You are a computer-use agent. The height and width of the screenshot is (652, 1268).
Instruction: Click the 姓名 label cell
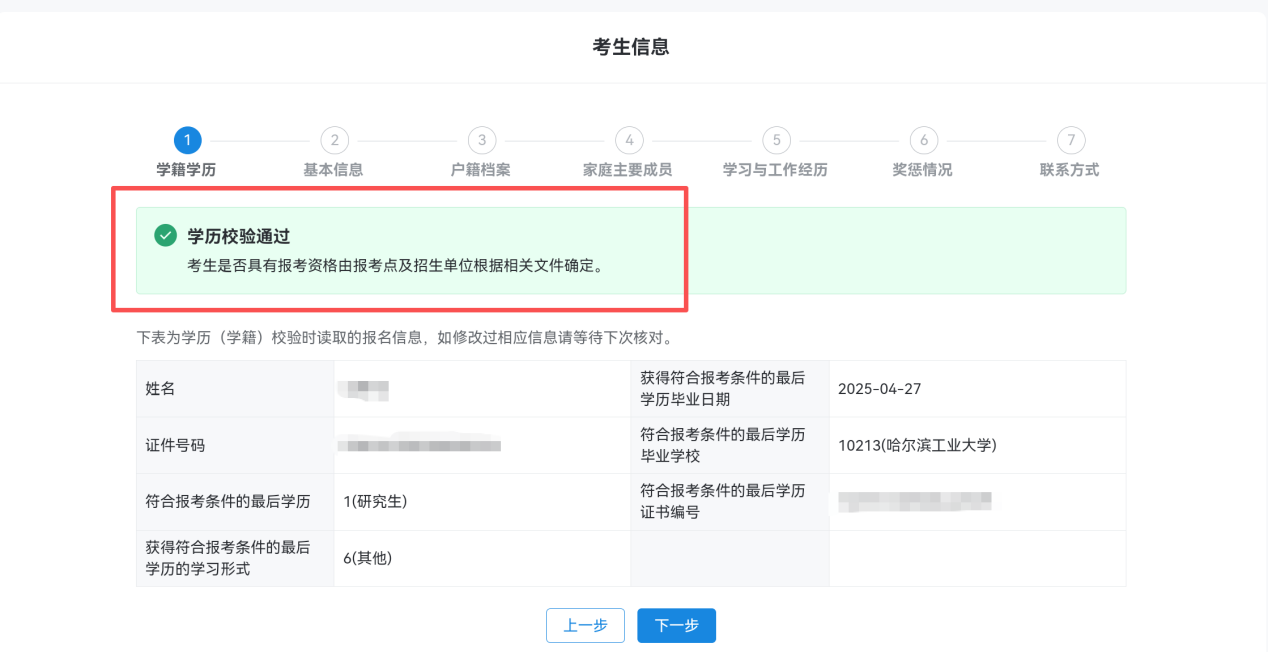pos(235,389)
